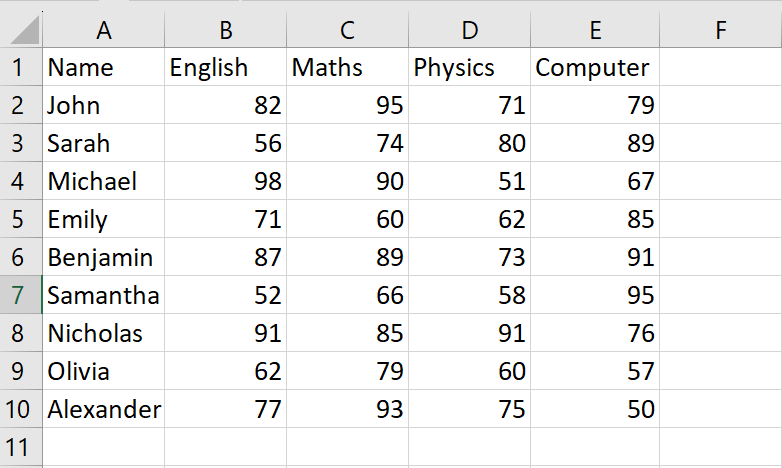The image size is (782, 468).
Task: Click the Name header cell
Action: point(104,67)
